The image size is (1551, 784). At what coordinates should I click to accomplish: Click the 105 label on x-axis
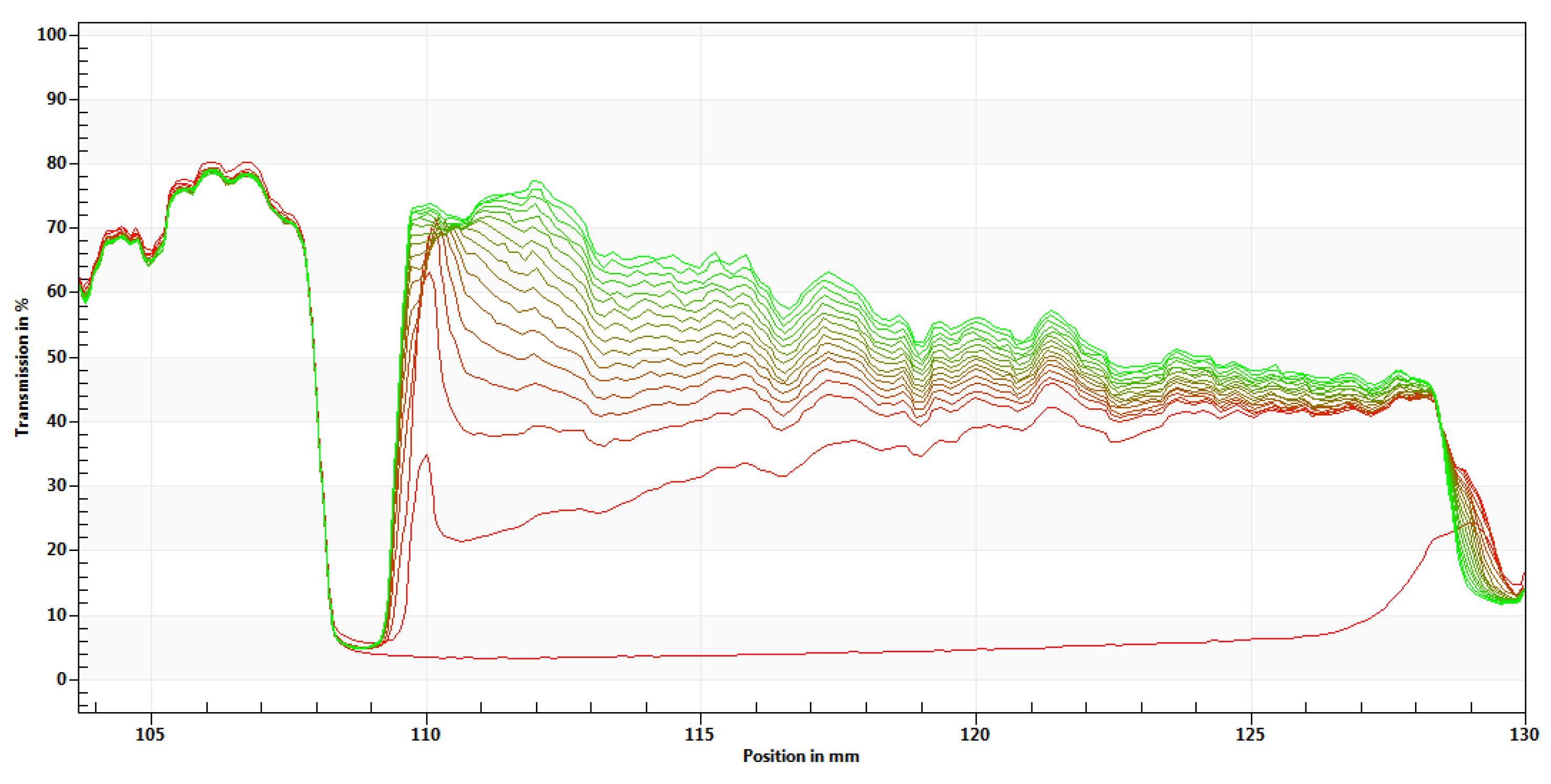click(150, 735)
